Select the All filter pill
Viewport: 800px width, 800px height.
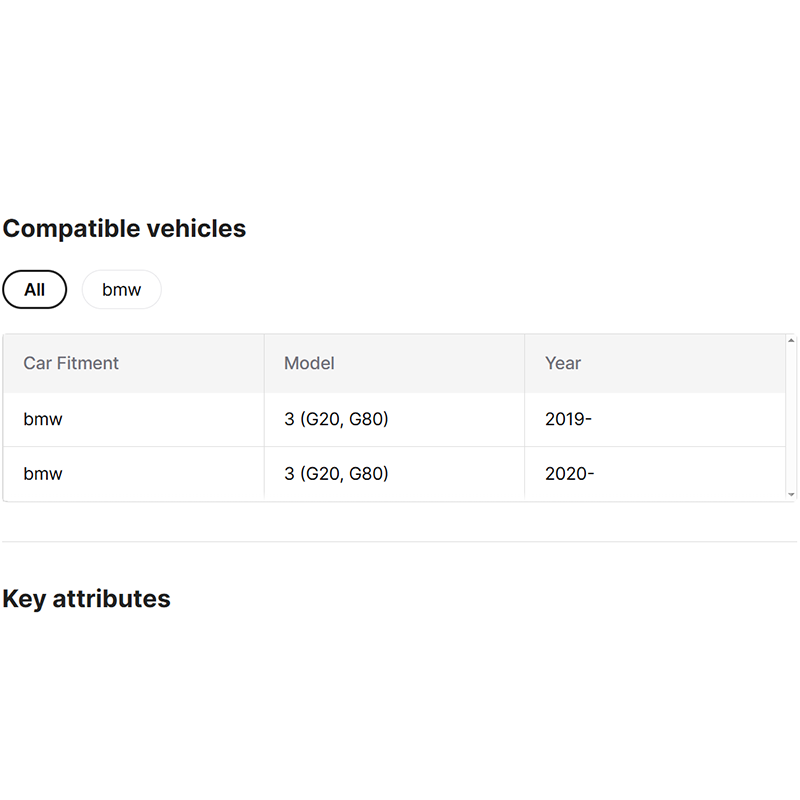coord(35,290)
